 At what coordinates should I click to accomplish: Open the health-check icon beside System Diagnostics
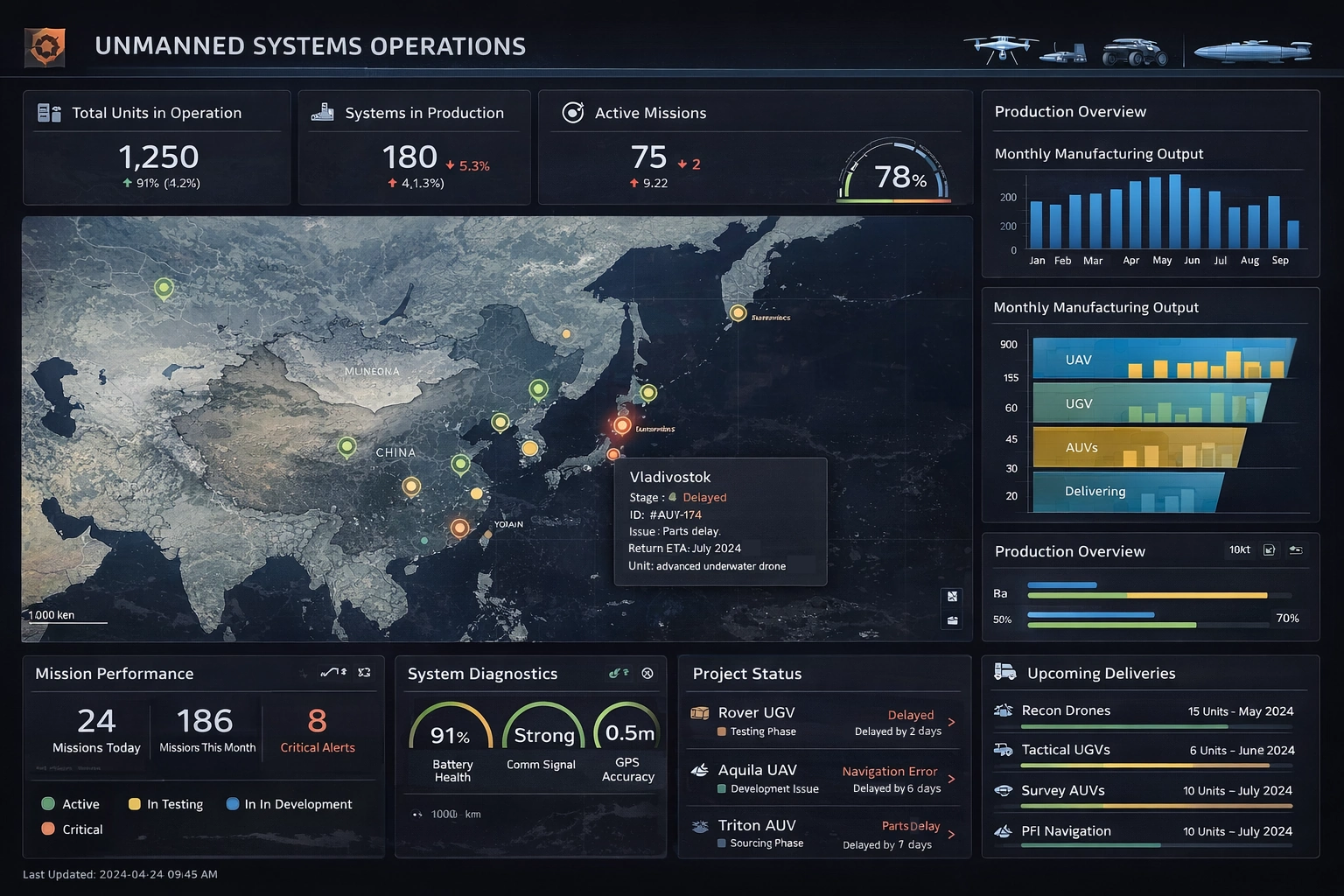618,673
